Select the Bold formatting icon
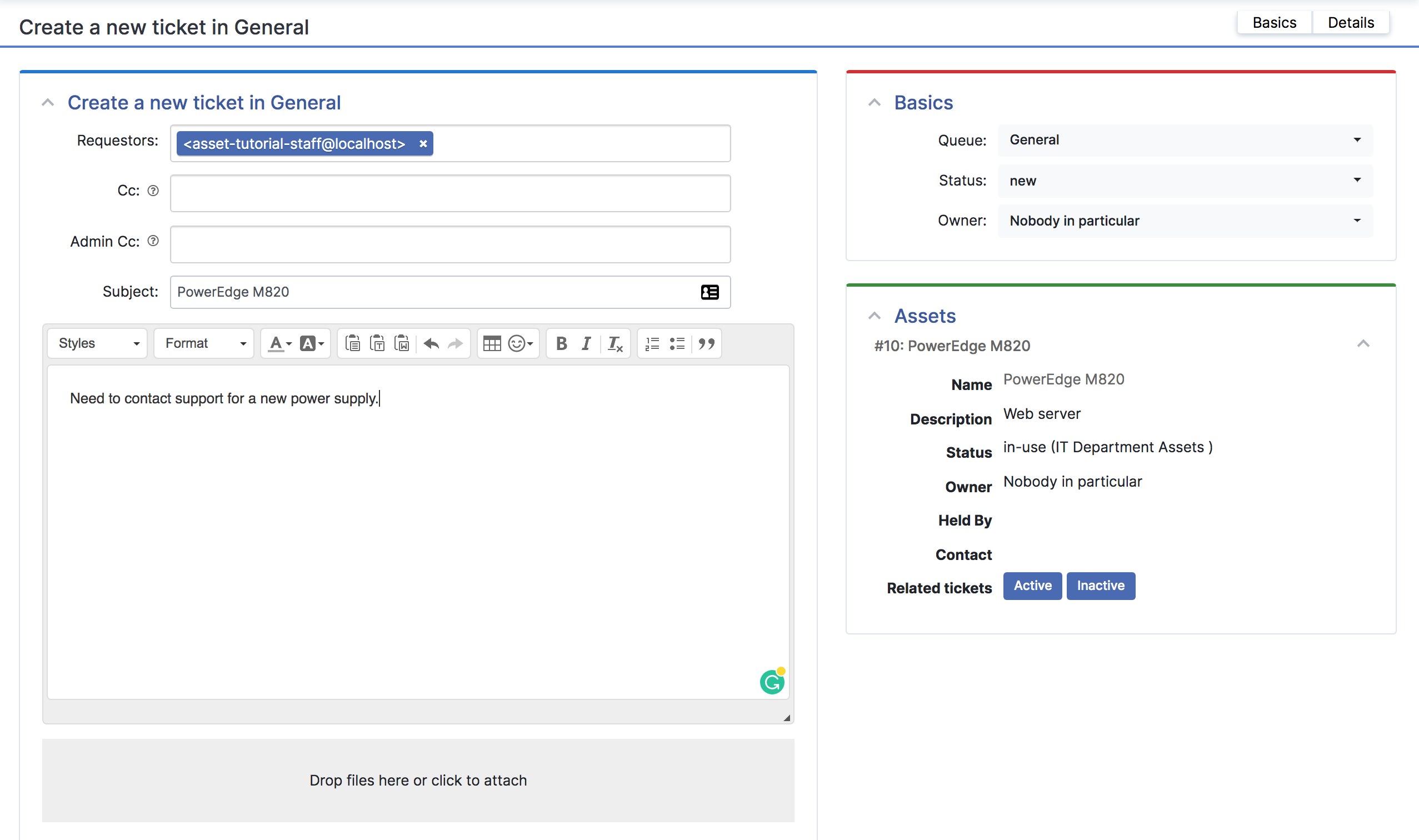The image size is (1419, 840). coord(561,343)
